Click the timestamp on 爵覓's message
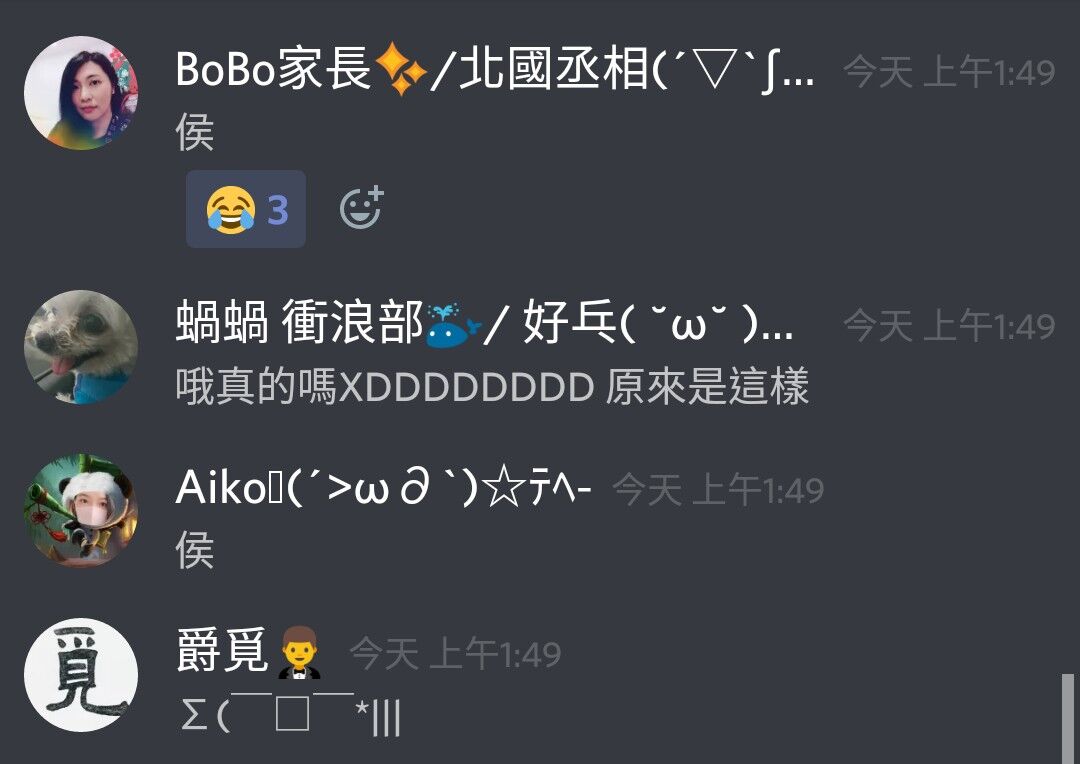The height and width of the screenshot is (764, 1080). [455, 654]
